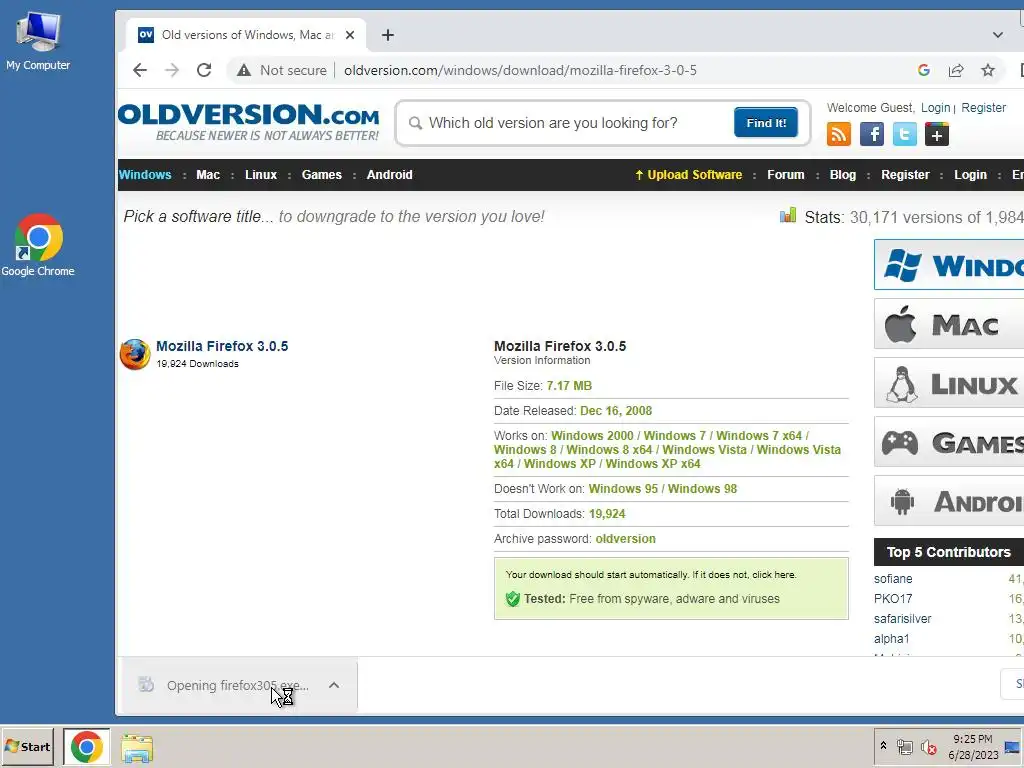Select the Linux category banner in sidebar
This screenshot has width=1024, height=768.
(949, 383)
